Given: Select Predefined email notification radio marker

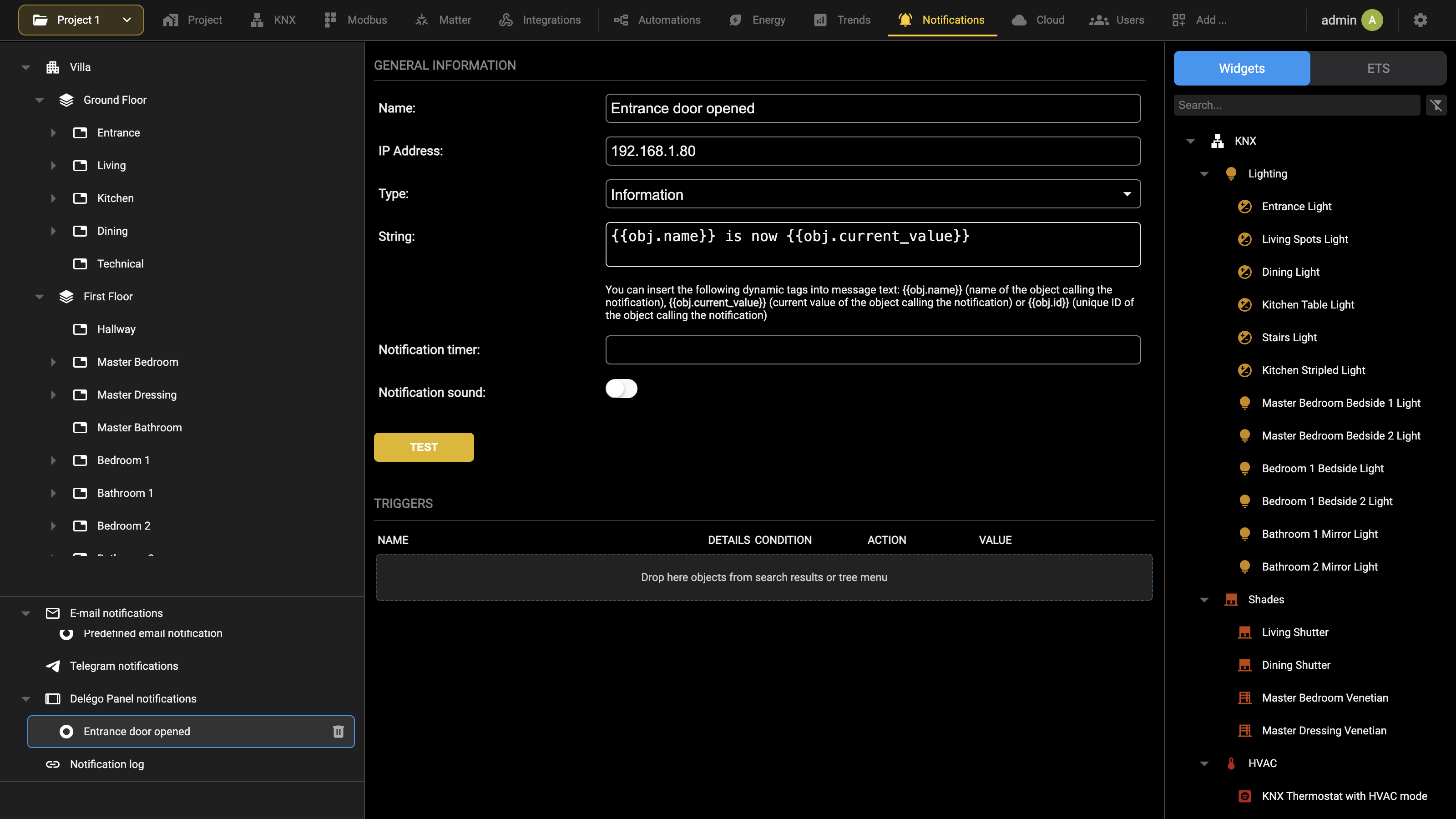Looking at the screenshot, I should click(66, 634).
